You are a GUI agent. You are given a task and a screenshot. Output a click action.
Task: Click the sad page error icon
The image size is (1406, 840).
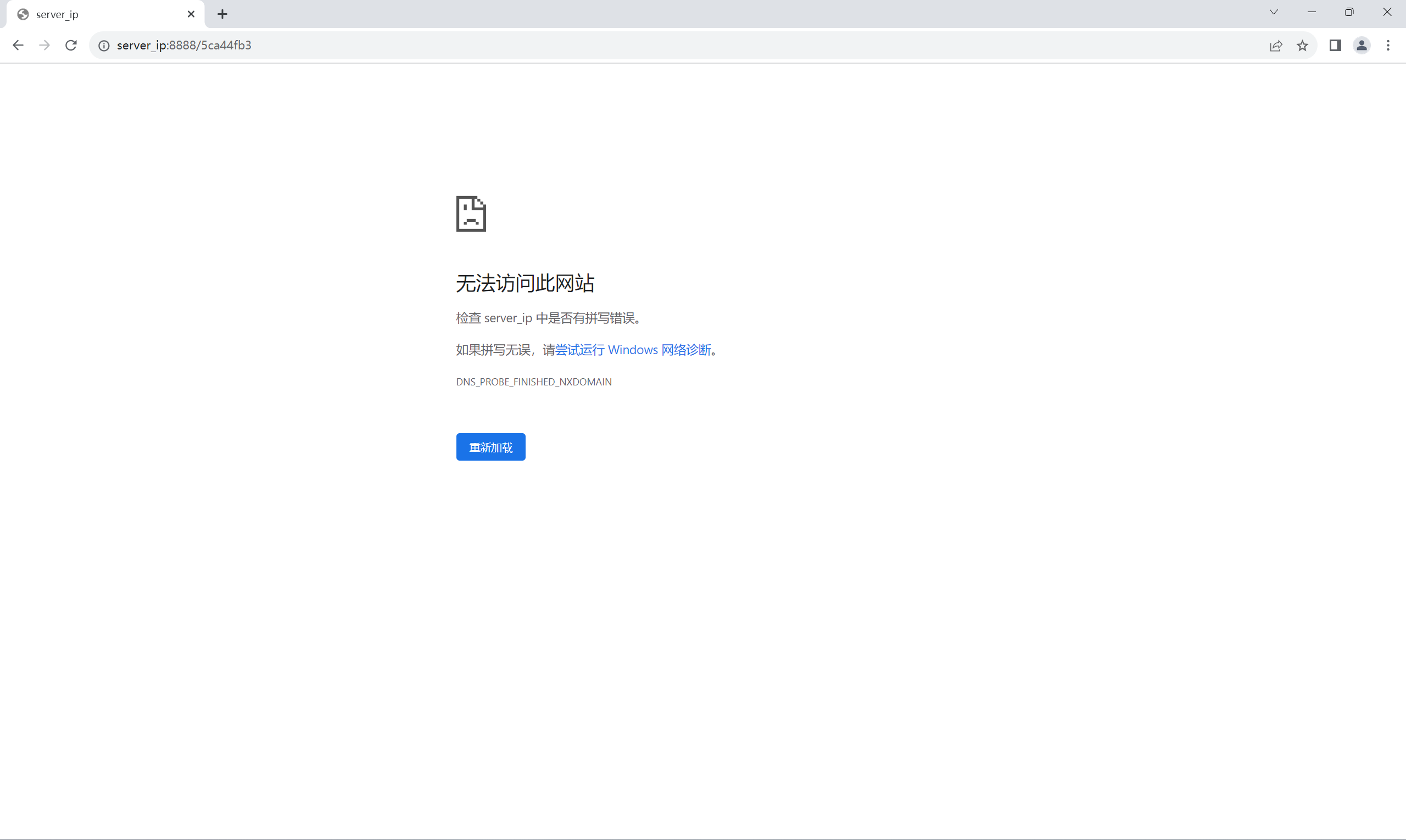coord(471,214)
